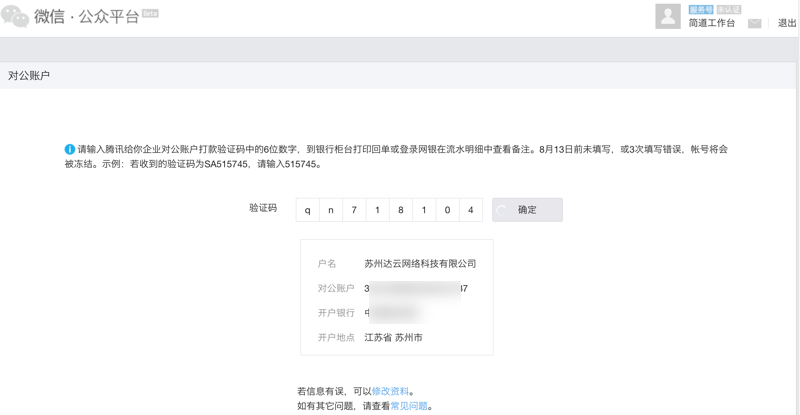Click the verification box containing '7'

pos(354,210)
